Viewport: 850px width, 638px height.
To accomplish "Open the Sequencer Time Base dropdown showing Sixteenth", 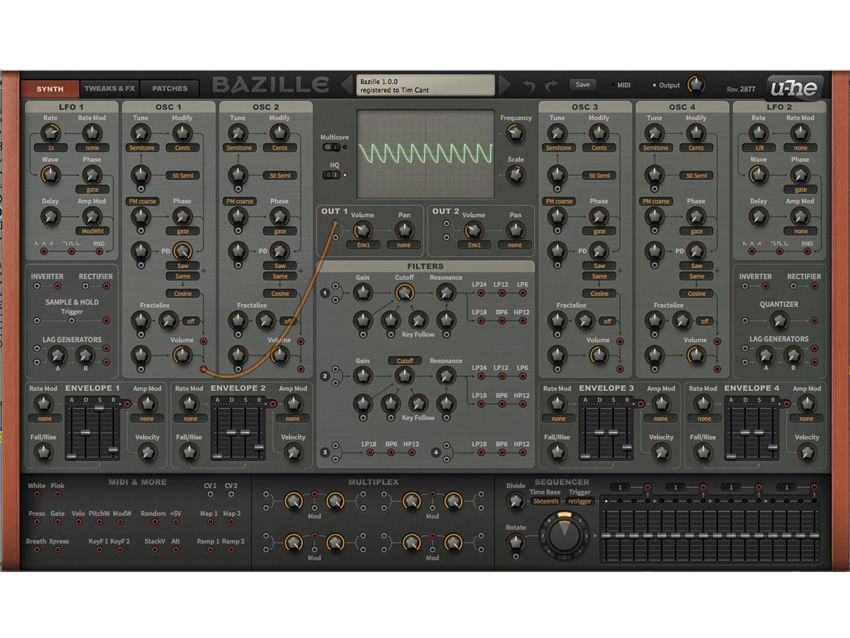I will tap(545, 502).
